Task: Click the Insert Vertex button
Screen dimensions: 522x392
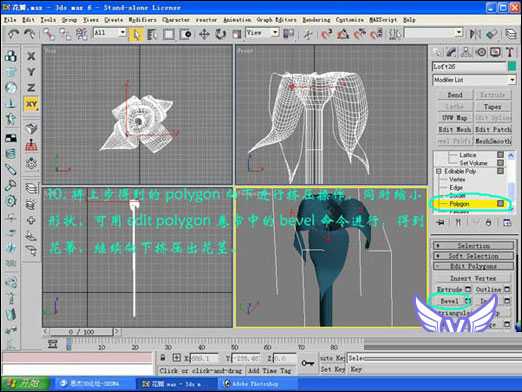Action: click(x=473, y=278)
